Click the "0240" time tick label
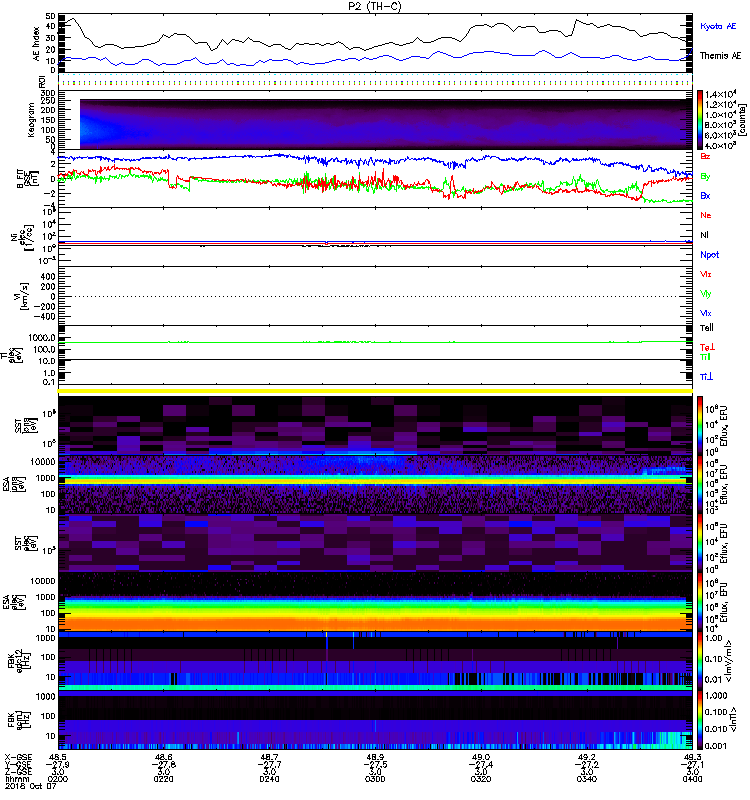 coord(269,779)
